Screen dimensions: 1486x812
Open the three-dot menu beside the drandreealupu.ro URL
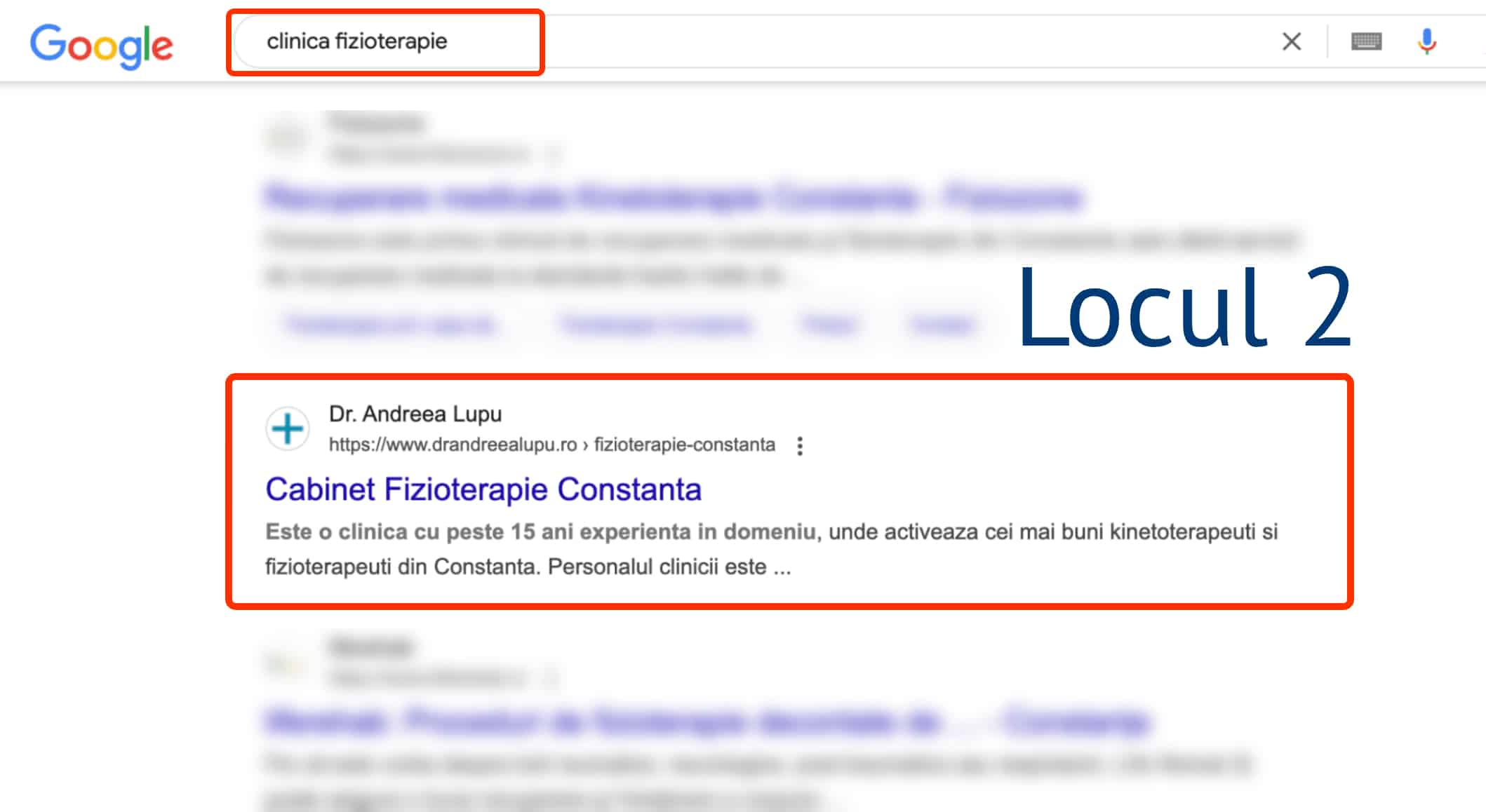pyautogui.click(x=800, y=446)
